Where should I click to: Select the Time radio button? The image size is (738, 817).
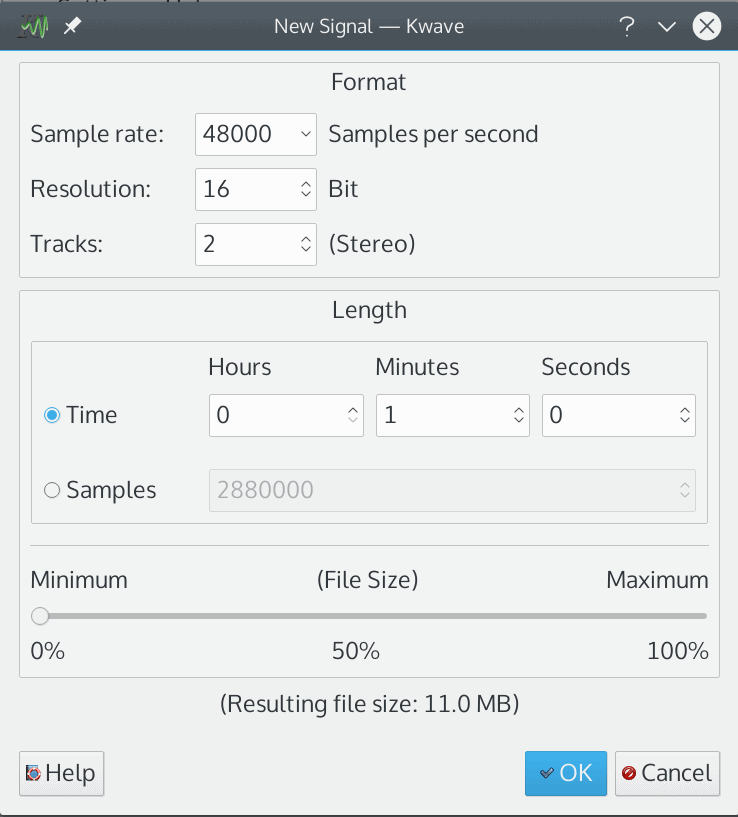coord(52,415)
